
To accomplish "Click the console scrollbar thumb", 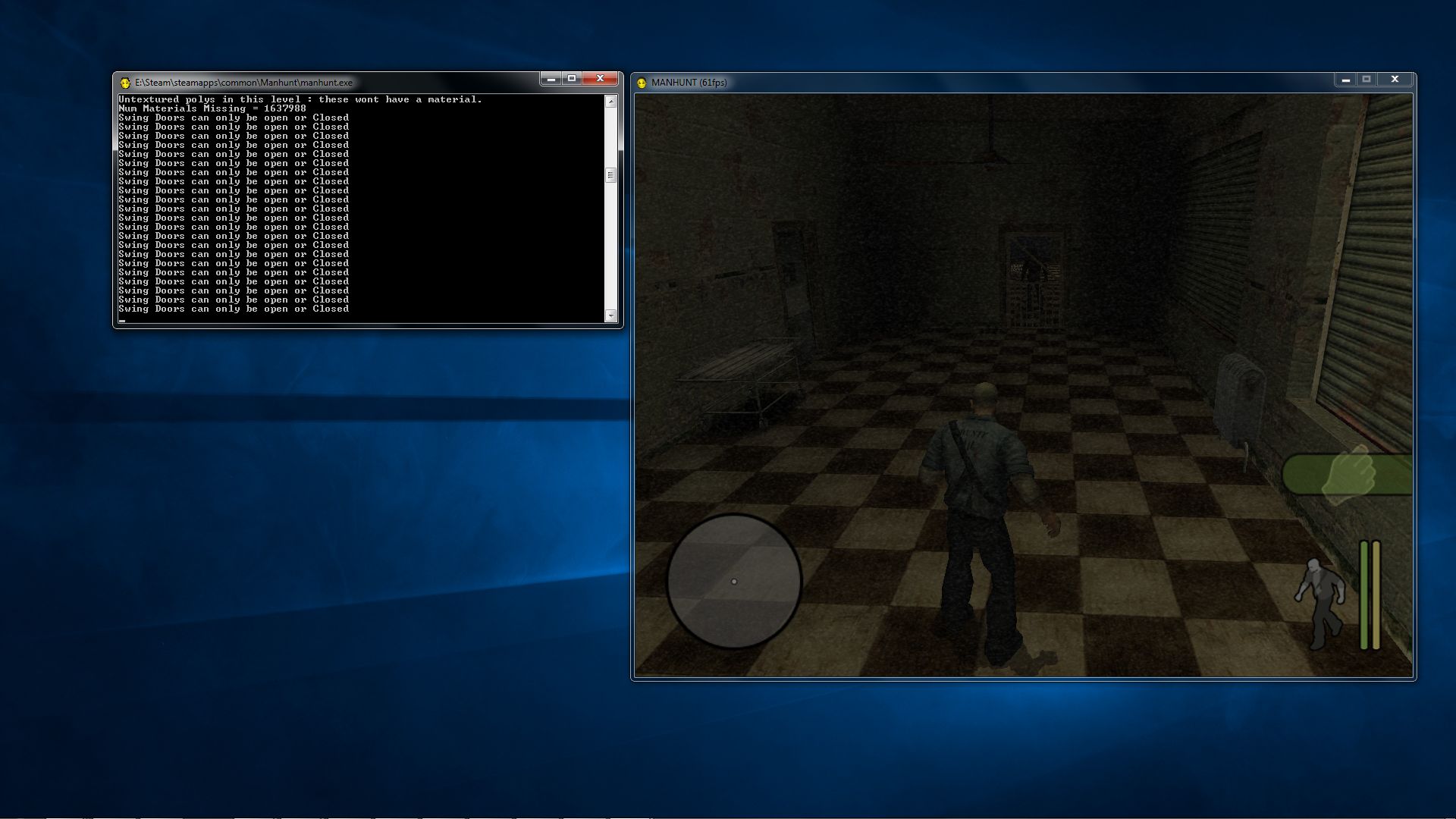I will pyautogui.click(x=610, y=175).
